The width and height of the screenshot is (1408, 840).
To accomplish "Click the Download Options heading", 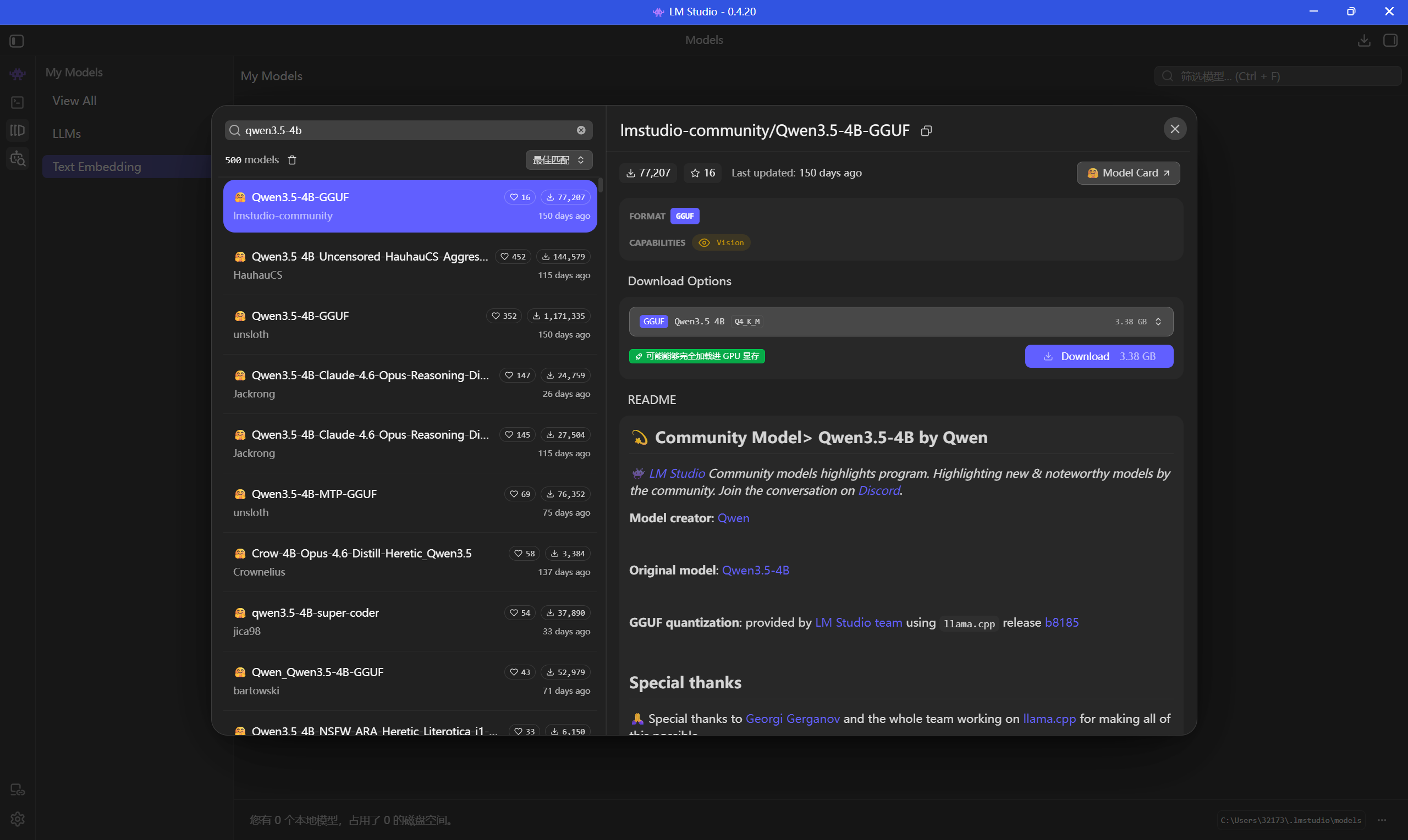I will [679, 281].
